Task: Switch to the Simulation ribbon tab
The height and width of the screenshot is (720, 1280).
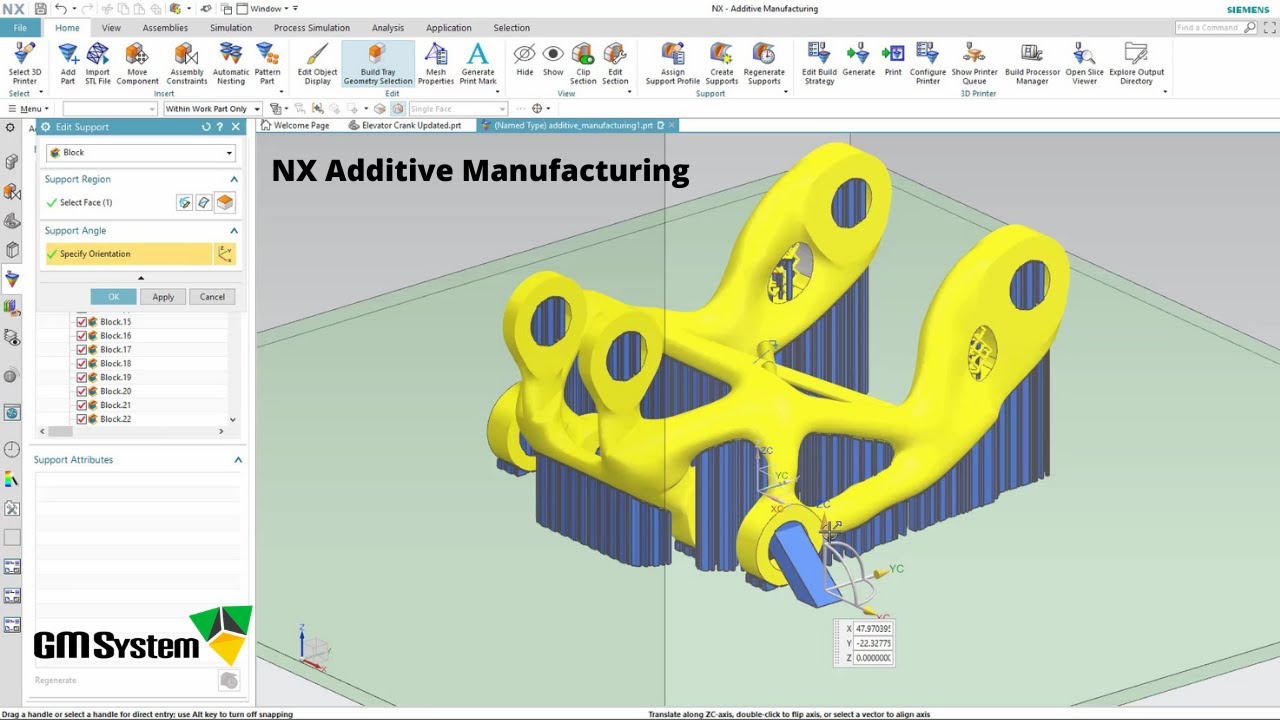Action: pyautogui.click(x=231, y=28)
